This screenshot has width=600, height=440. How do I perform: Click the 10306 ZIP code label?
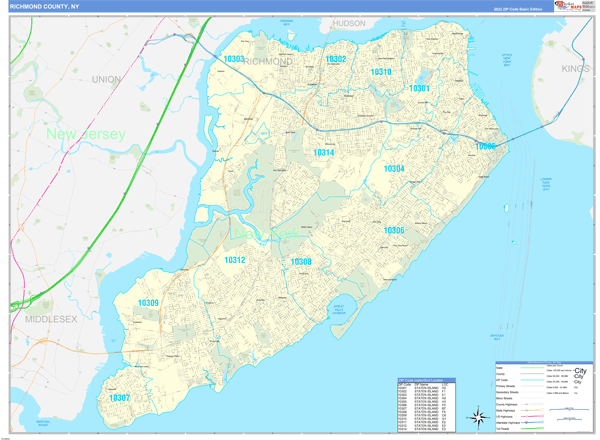[394, 231]
